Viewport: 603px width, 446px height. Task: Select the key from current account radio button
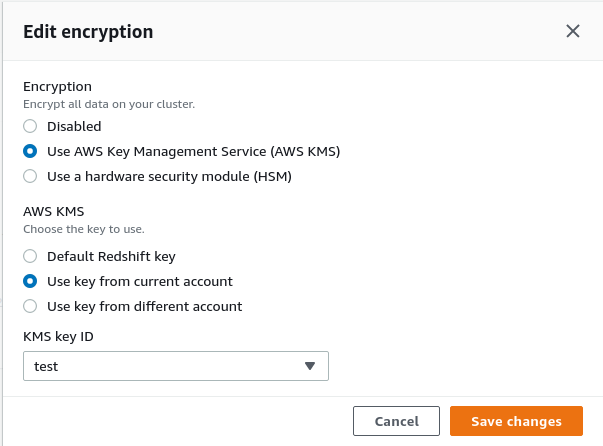tap(30, 282)
